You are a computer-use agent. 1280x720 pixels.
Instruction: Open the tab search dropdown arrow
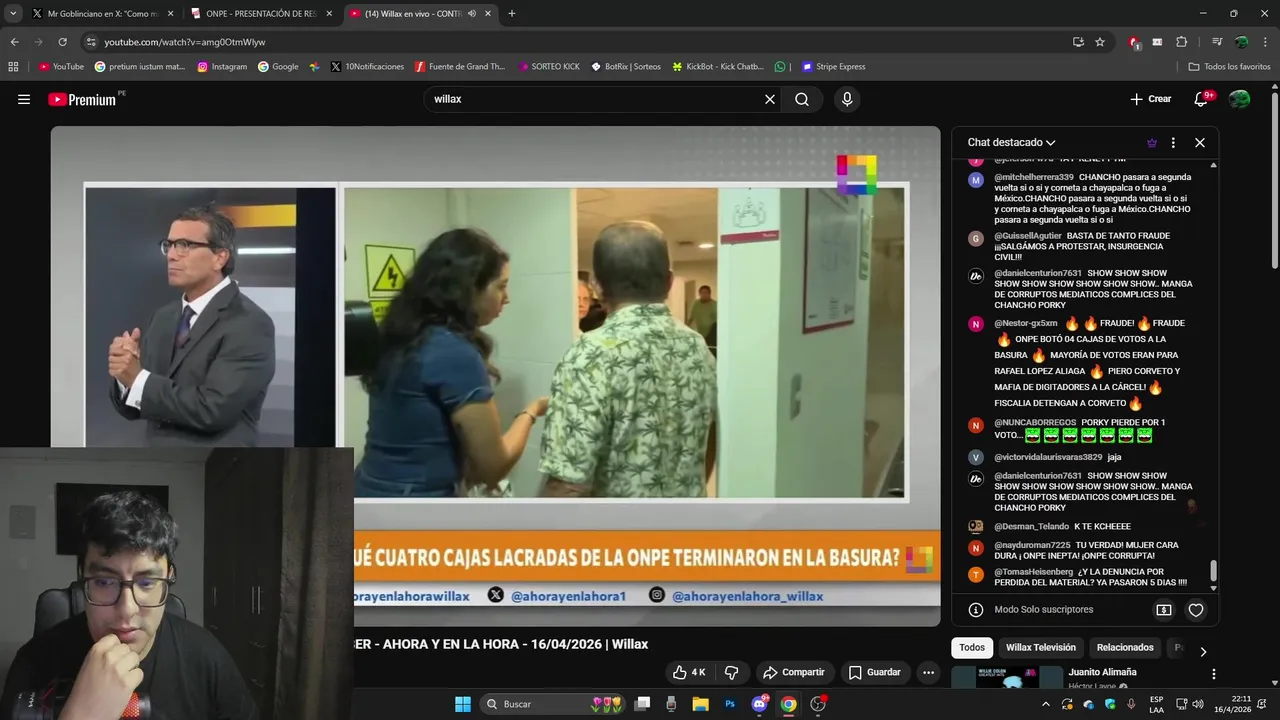(13, 14)
